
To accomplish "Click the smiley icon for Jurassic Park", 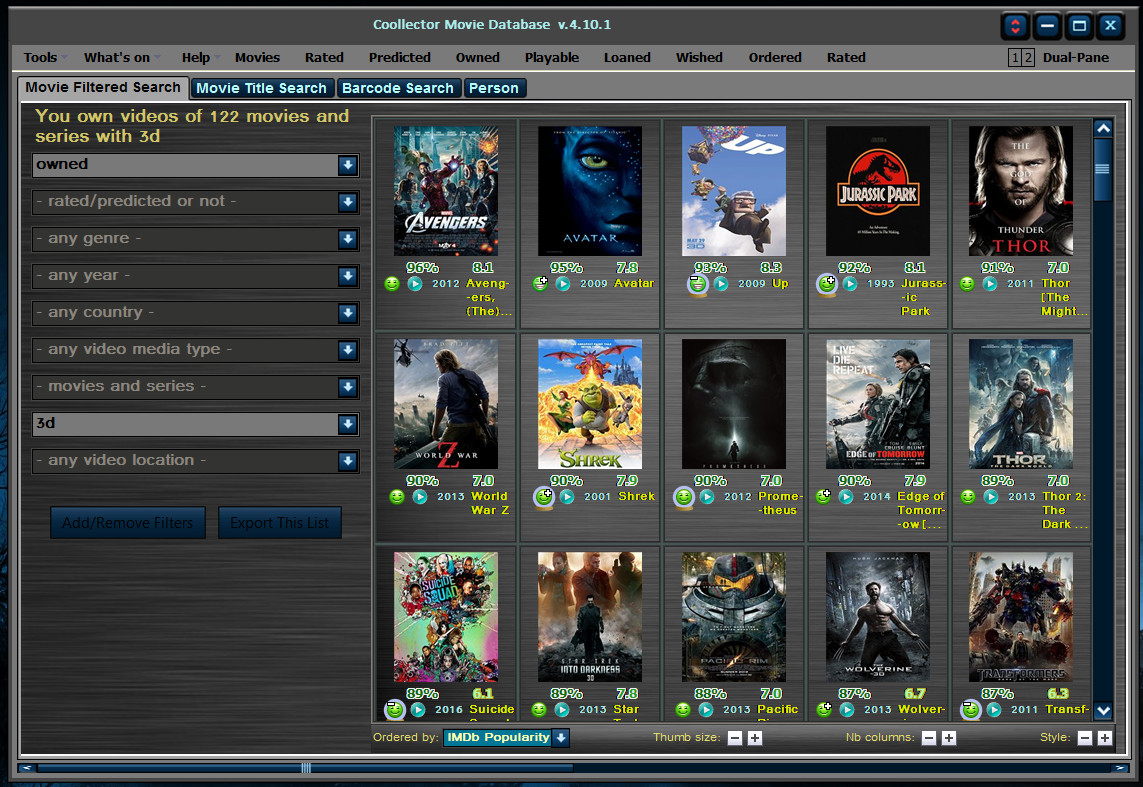I will [827, 284].
